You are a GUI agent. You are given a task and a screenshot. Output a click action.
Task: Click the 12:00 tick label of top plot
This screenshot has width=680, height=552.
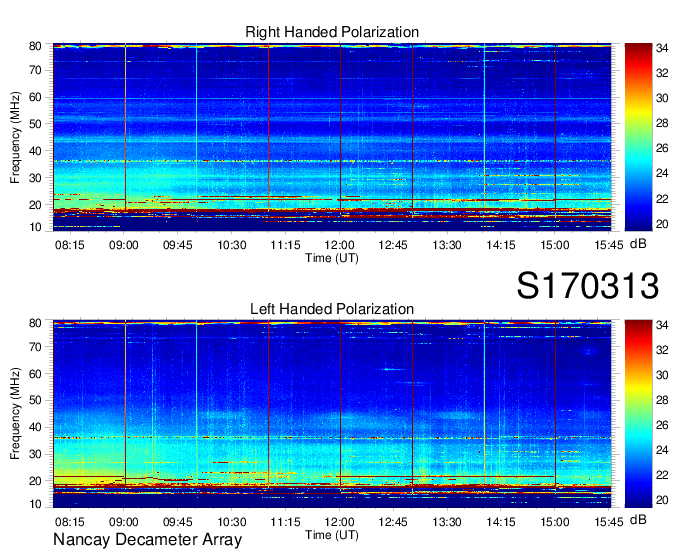coord(339,245)
